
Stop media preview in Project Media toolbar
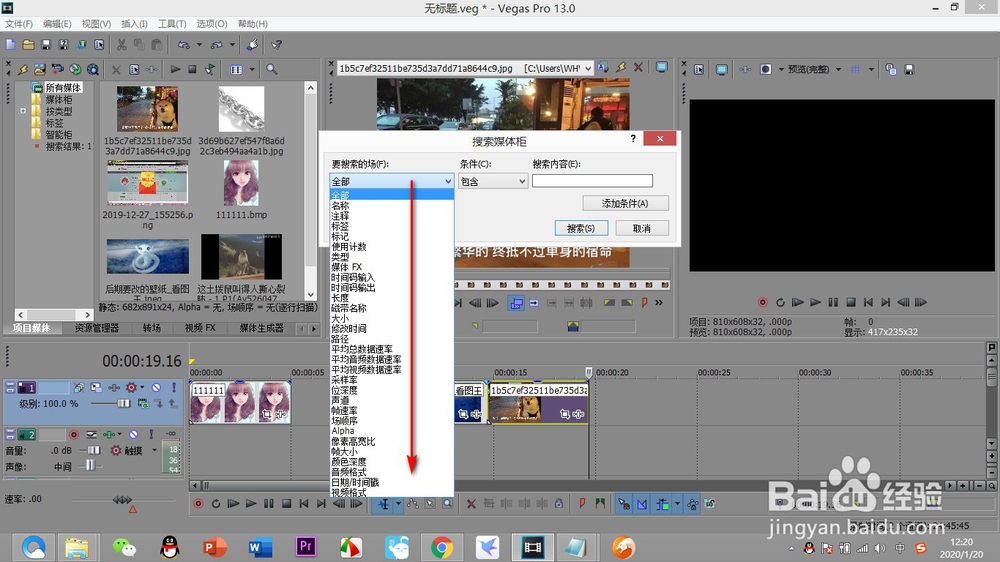tap(192, 69)
